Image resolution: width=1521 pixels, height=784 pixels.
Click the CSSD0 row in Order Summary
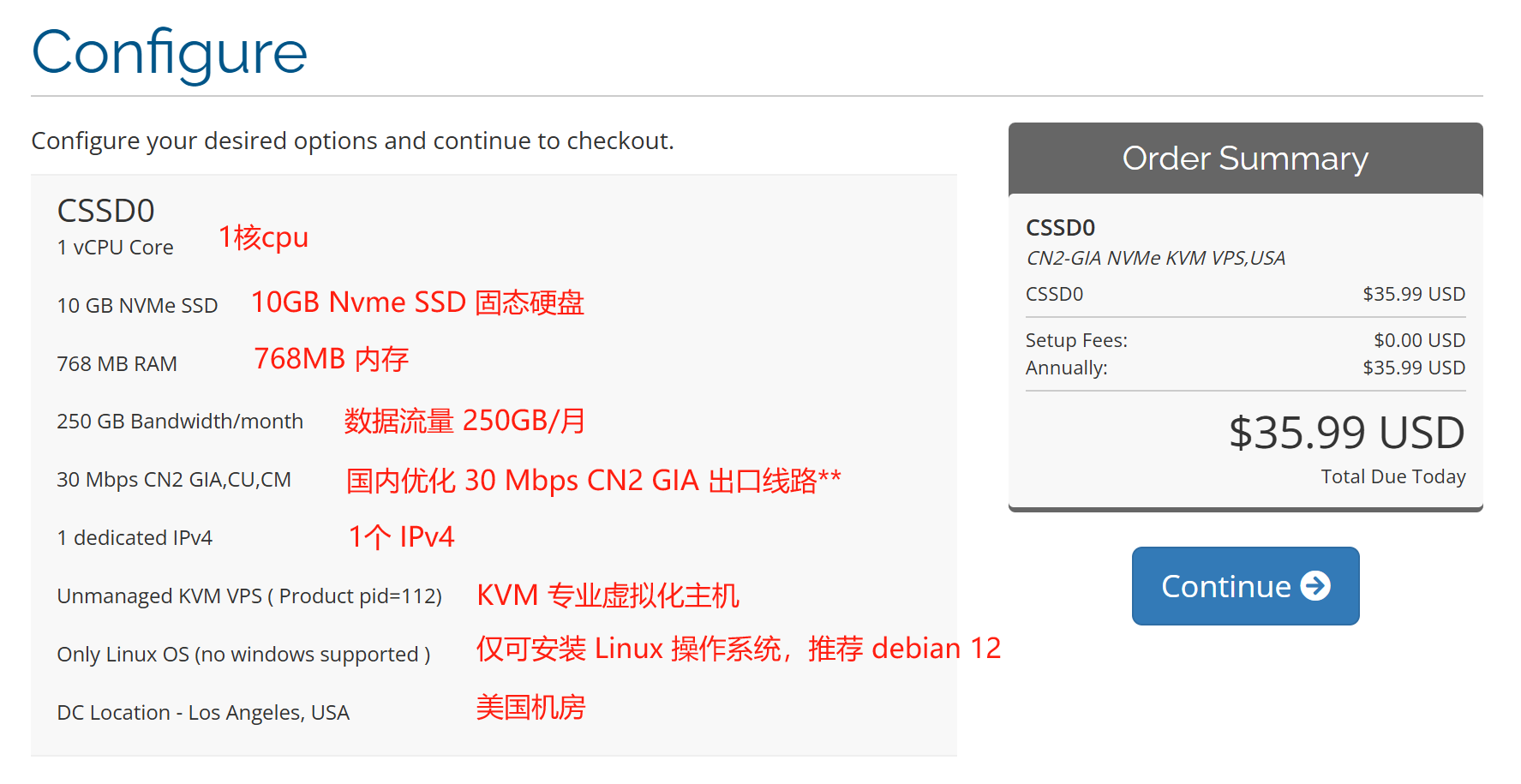coord(1061,294)
